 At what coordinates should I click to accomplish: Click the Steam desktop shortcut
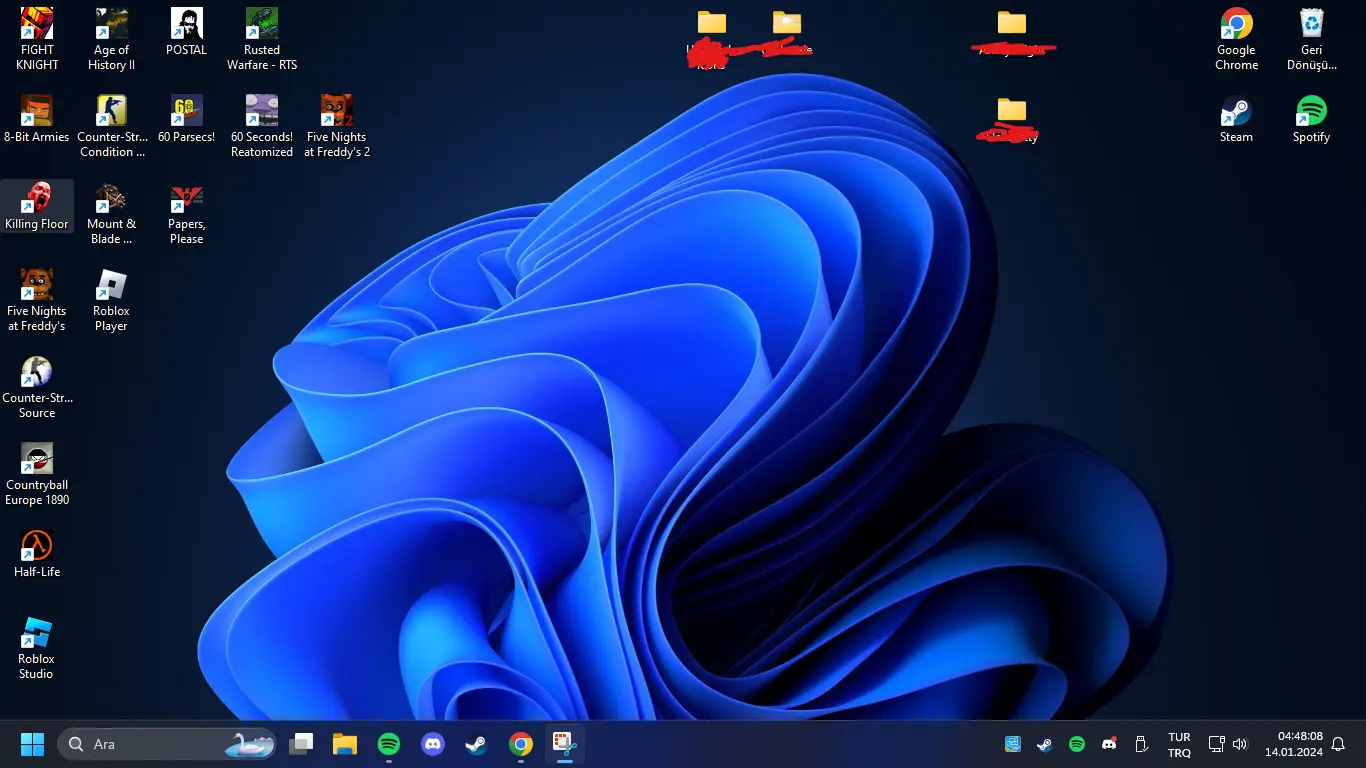pos(1236,119)
